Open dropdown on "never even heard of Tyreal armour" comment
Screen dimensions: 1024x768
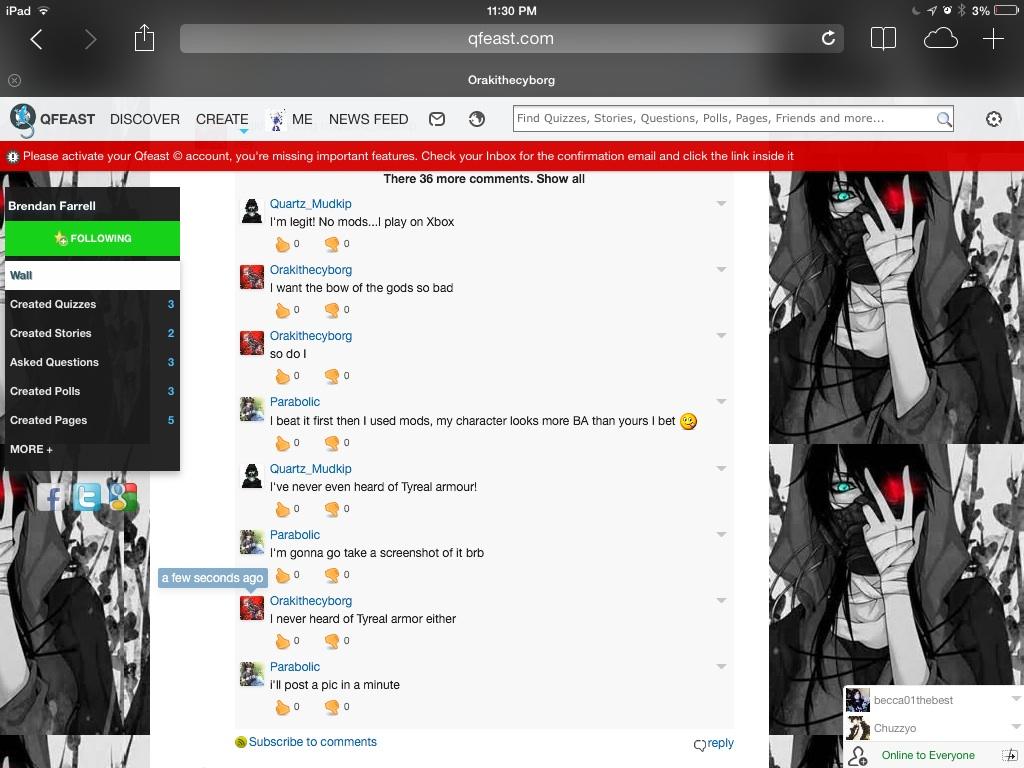click(721, 469)
